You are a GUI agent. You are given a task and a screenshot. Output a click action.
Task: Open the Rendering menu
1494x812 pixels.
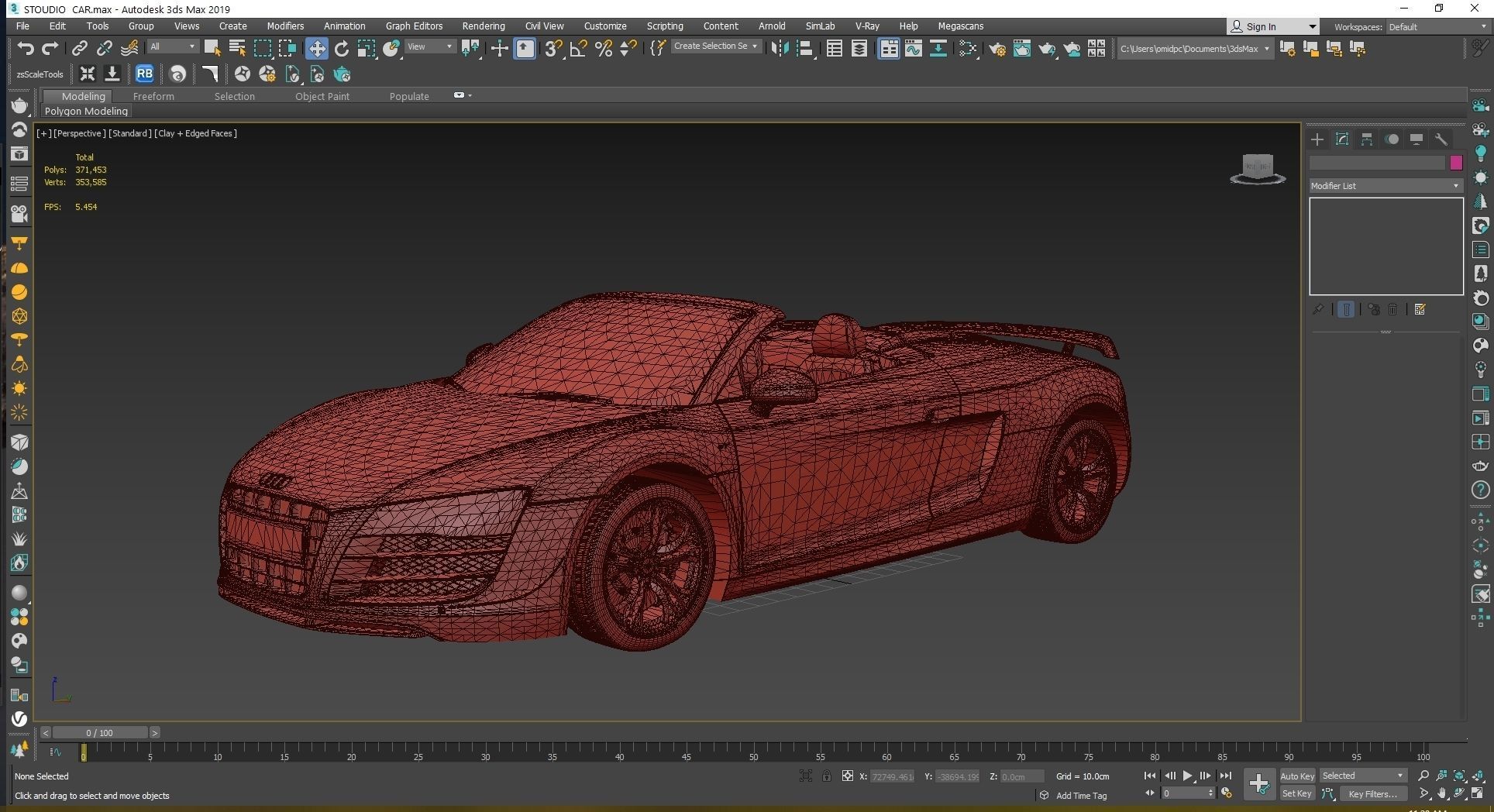pyautogui.click(x=484, y=26)
